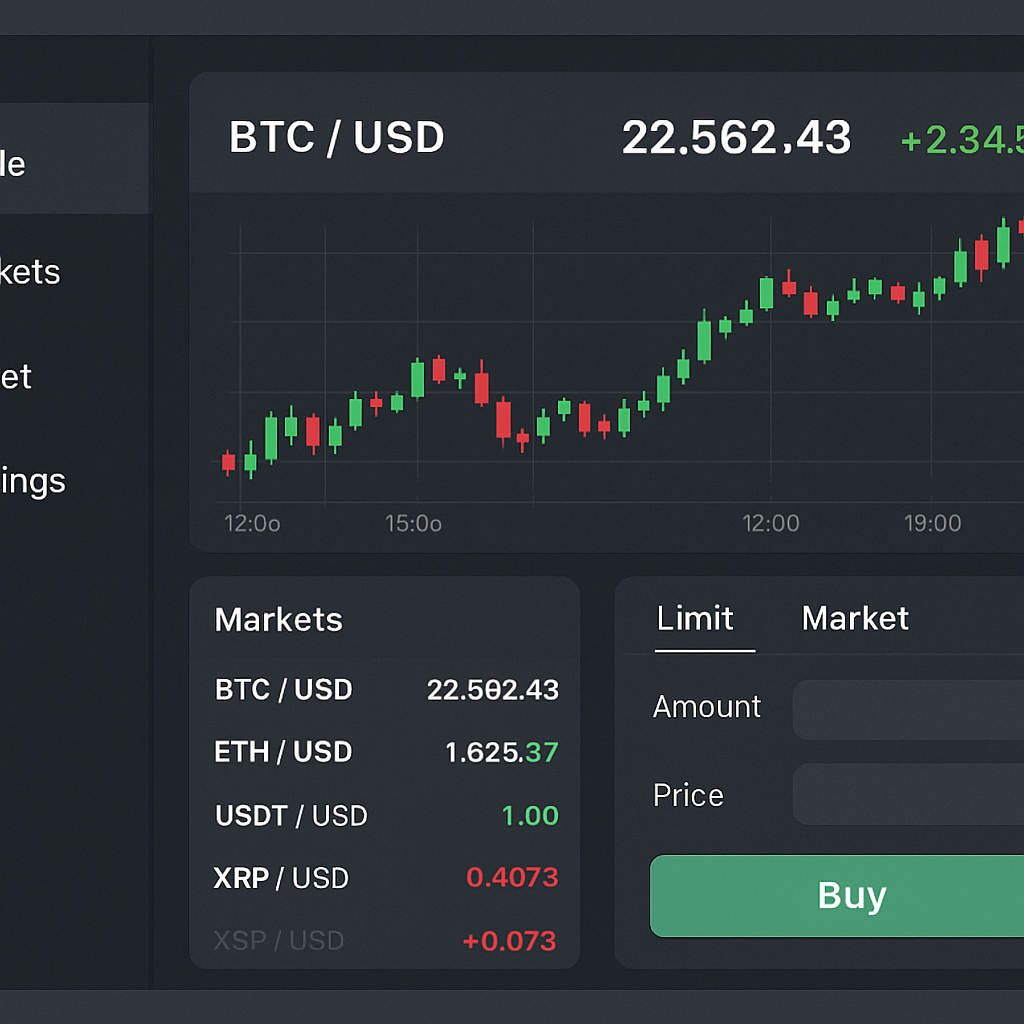Click the 15:00 time label on the chart
The width and height of the screenshot is (1024, 1024).
click(x=413, y=523)
